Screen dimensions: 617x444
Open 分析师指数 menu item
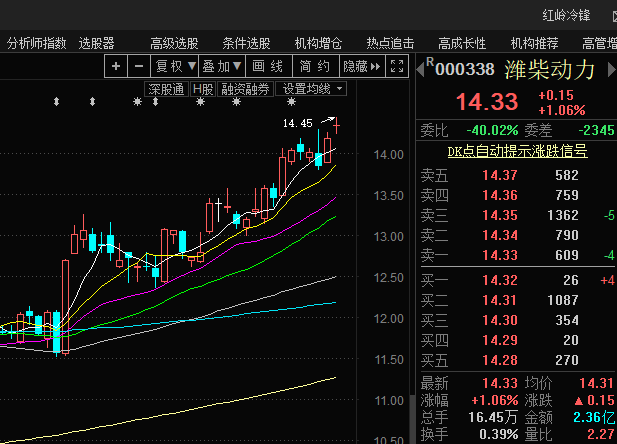37,43
